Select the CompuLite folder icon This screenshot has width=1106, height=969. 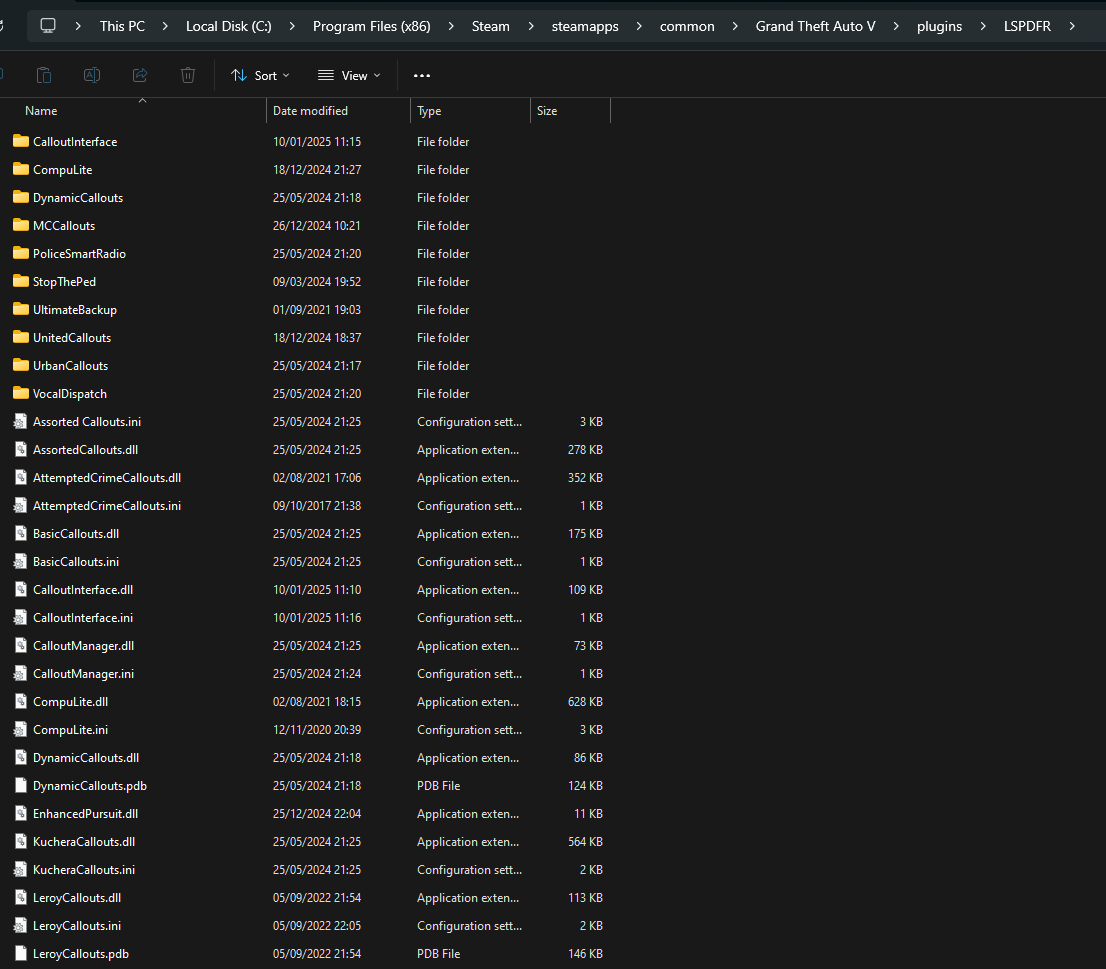coord(21,169)
